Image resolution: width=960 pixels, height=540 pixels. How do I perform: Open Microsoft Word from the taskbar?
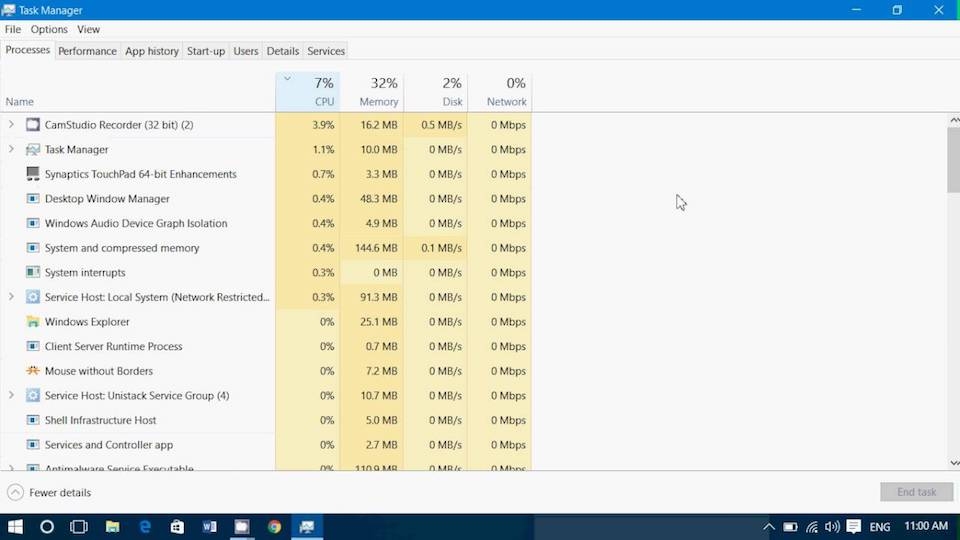pyautogui.click(x=209, y=527)
